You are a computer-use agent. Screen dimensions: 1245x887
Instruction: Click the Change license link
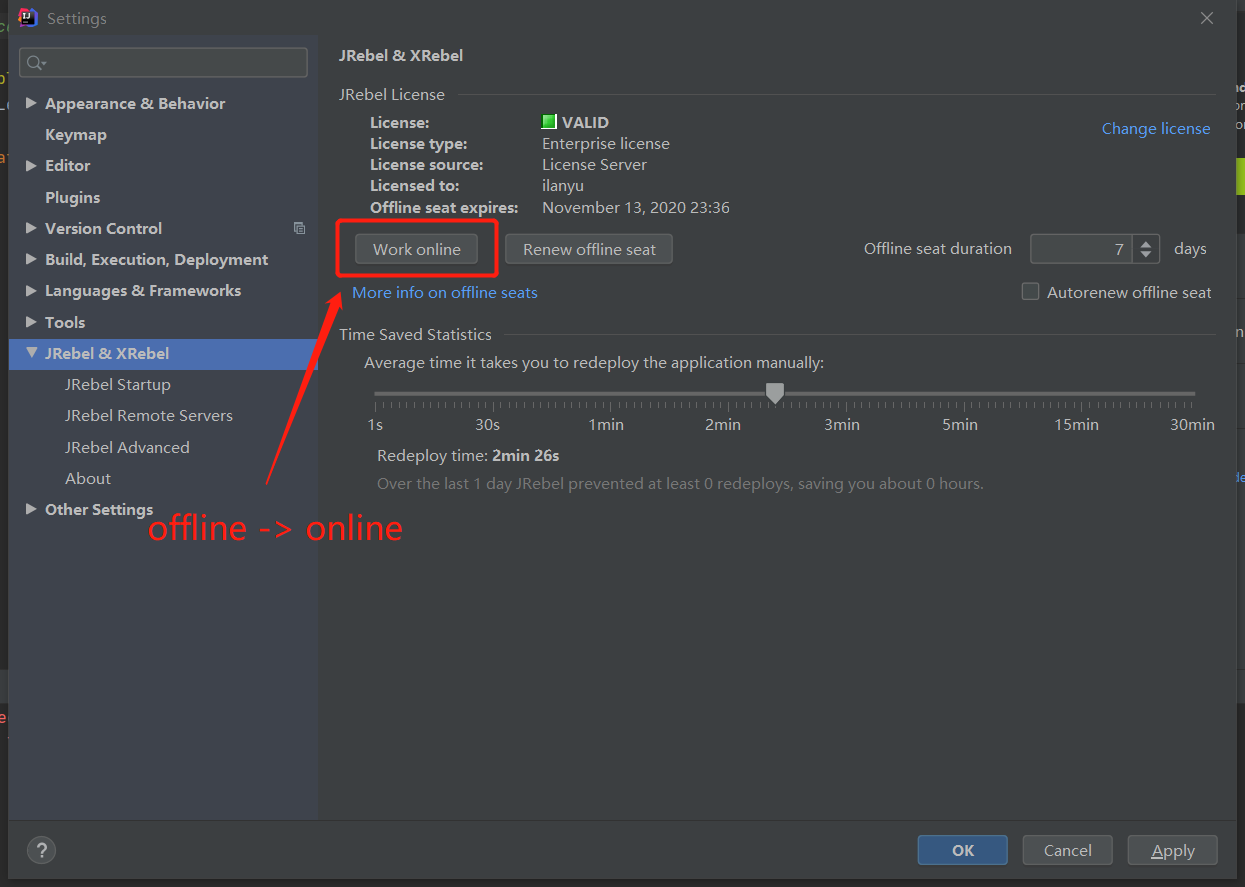tap(1156, 128)
